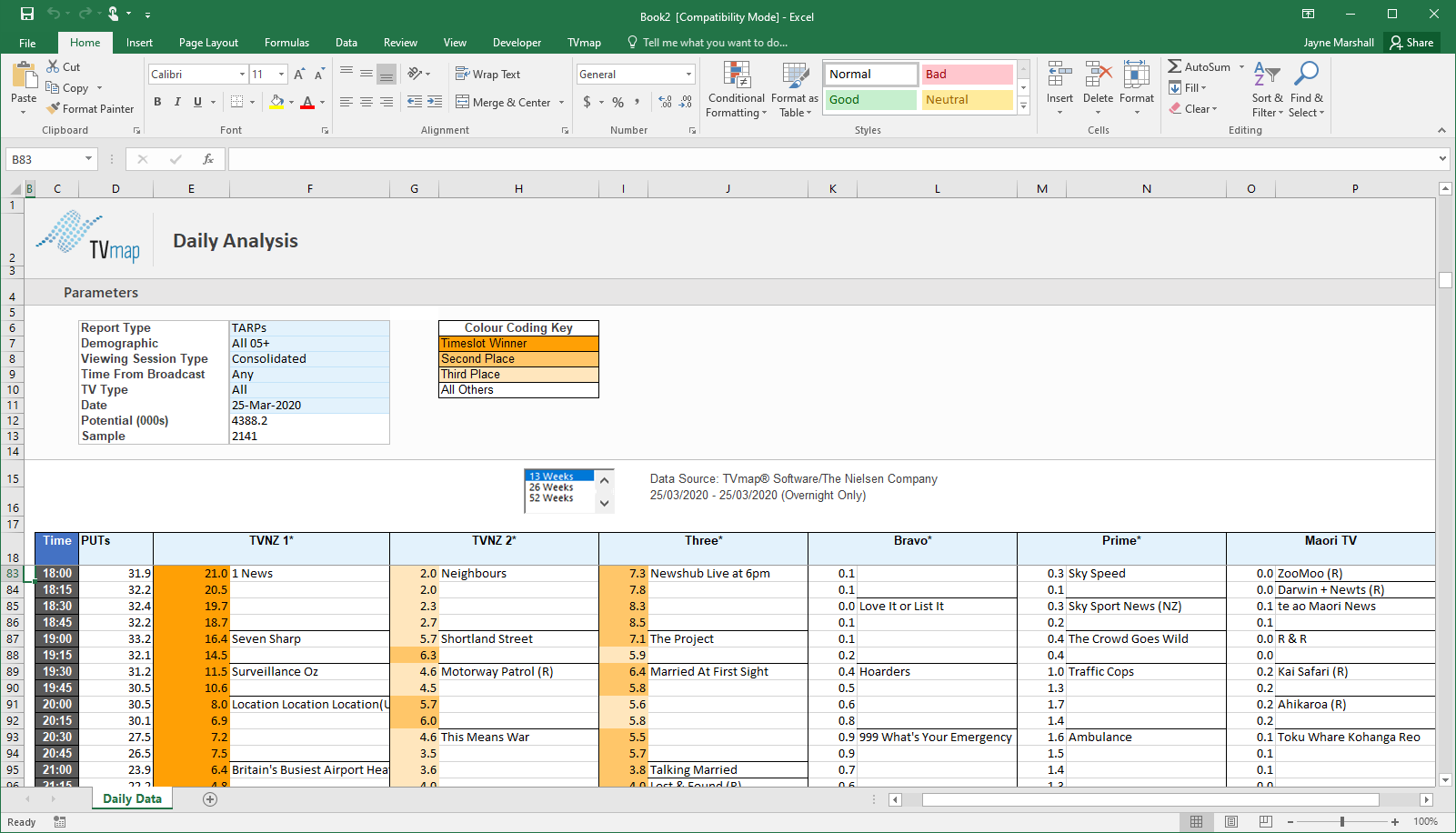Toggle Center alignment in the Alignment group
The image size is (1456, 833).
pyautogui.click(x=367, y=102)
